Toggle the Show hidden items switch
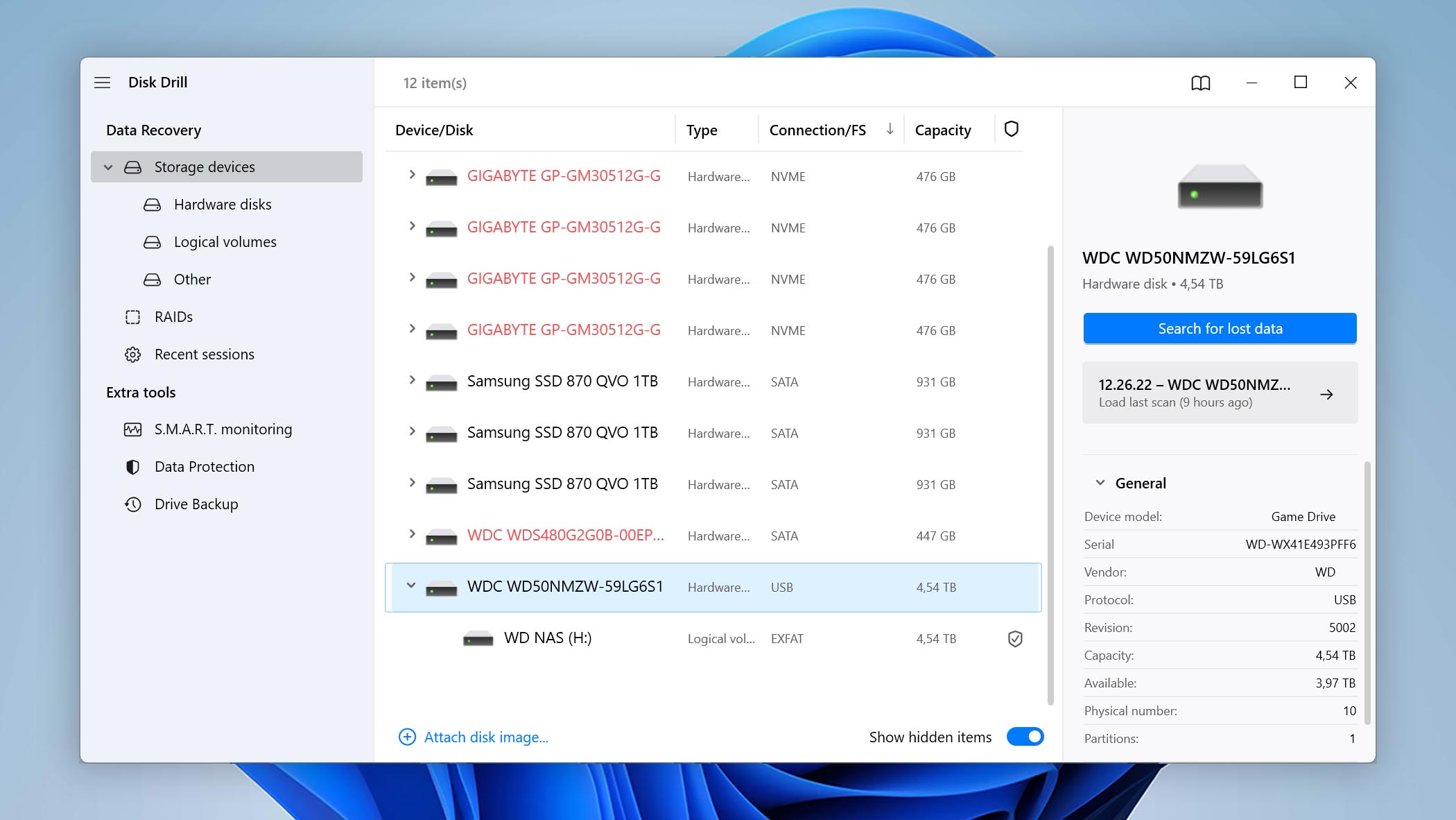Viewport: 1456px width, 820px height. (x=1025, y=737)
